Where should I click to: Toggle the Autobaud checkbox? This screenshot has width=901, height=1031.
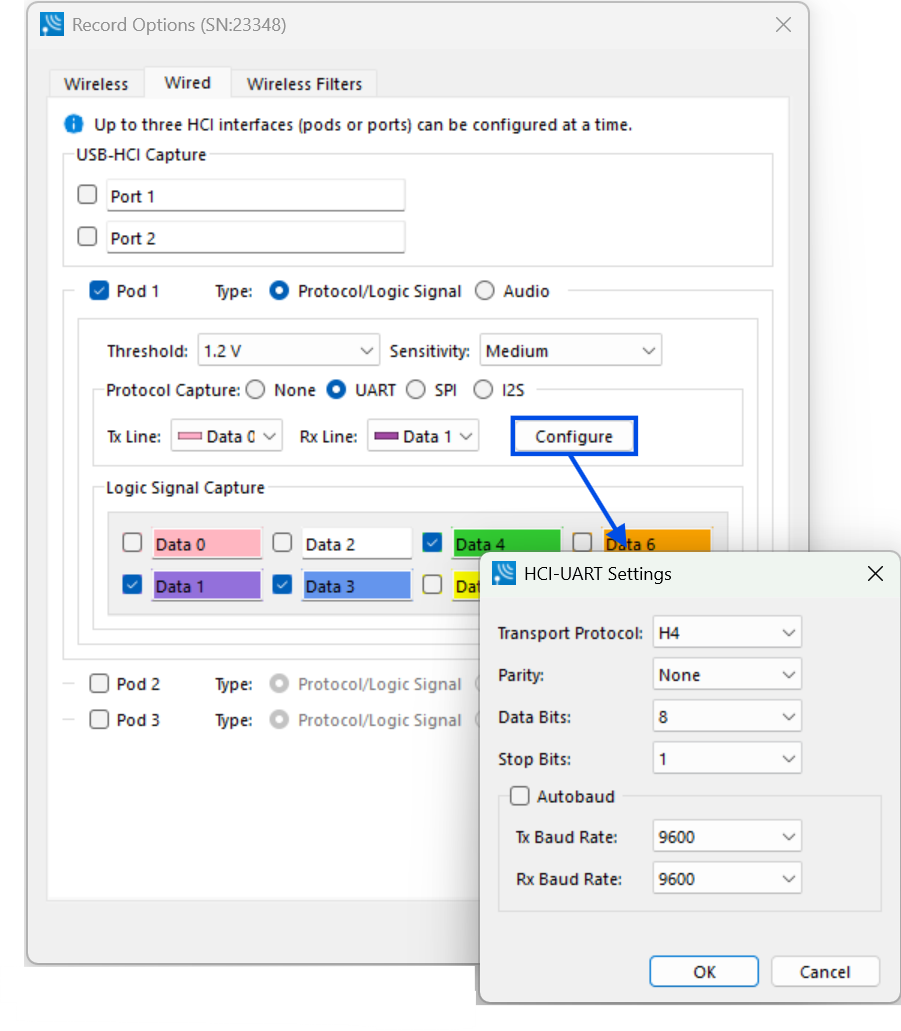coord(520,796)
